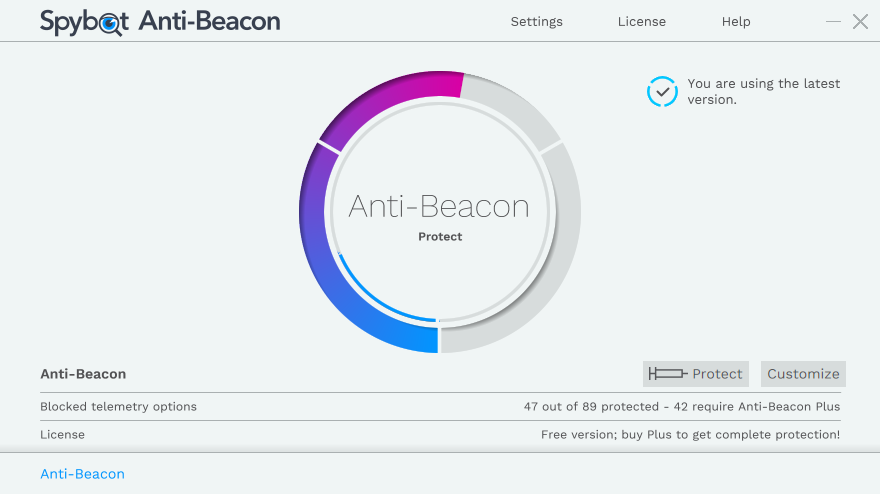This screenshot has width=880, height=494.
Task: Click the latest version checkmark icon
Action: coord(662,92)
